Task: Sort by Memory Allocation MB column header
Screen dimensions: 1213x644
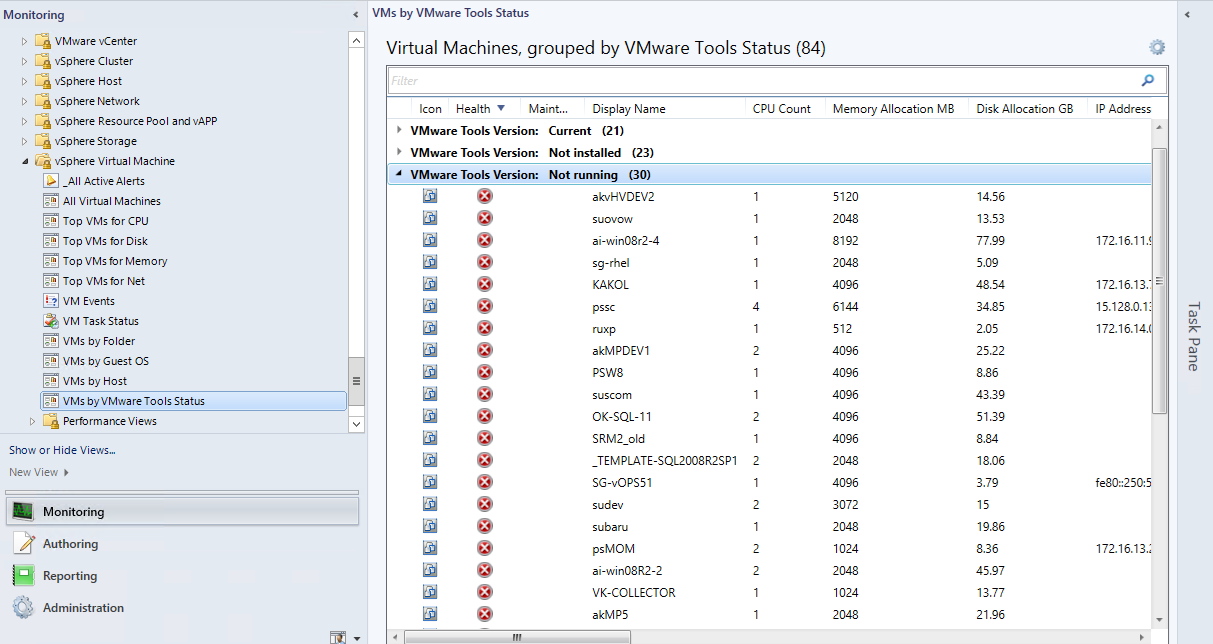Action: pyautogui.click(x=898, y=109)
